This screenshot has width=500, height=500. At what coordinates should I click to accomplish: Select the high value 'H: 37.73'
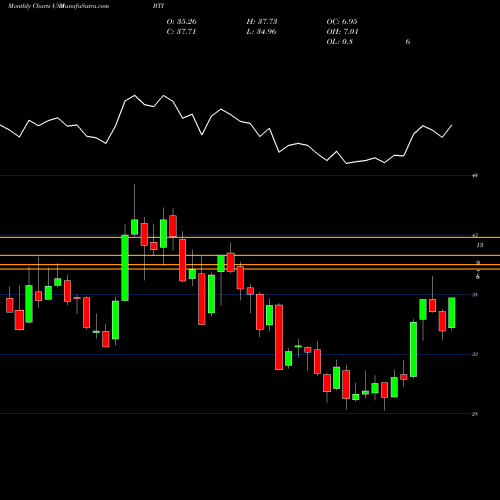[x=262, y=22]
